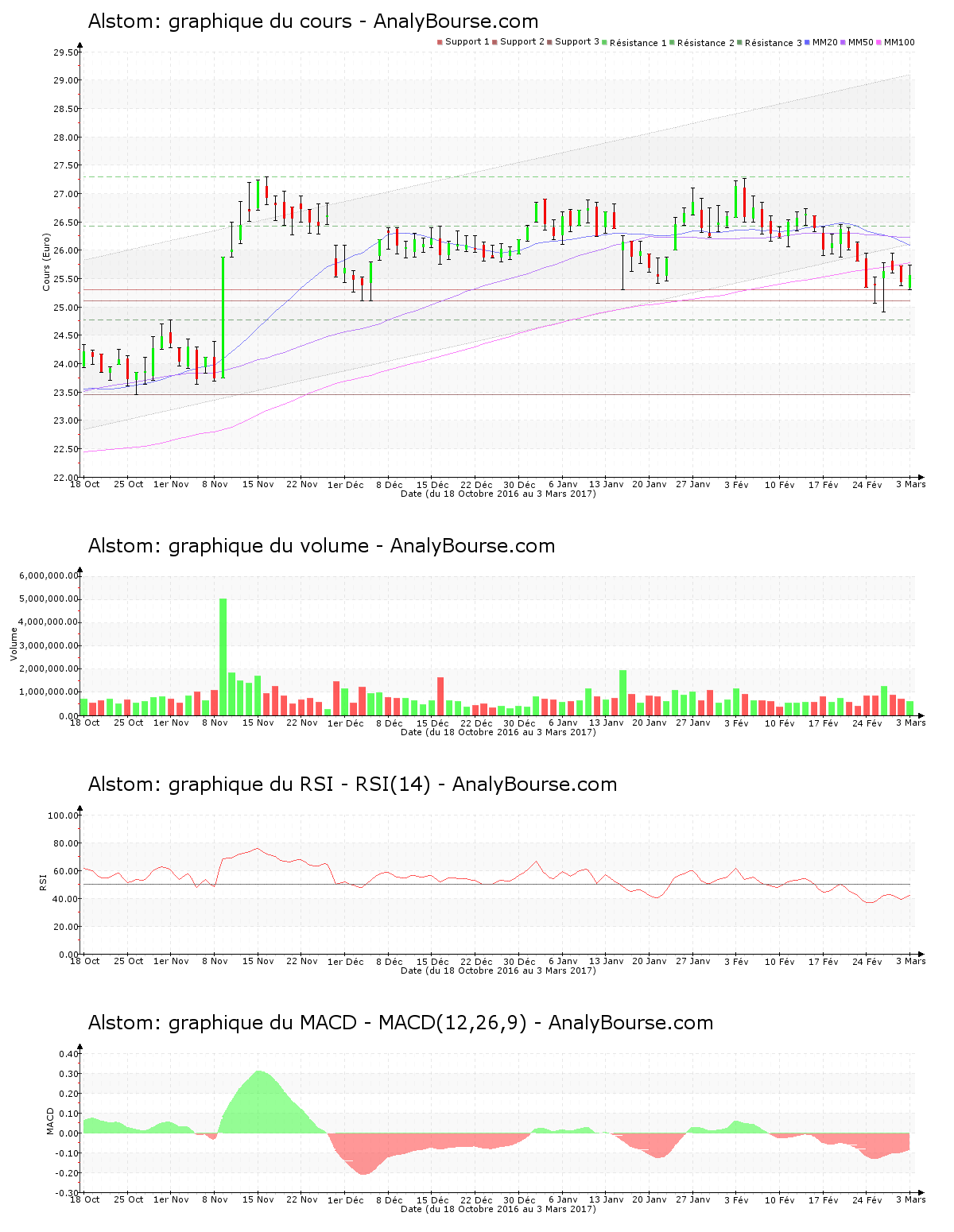The height and width of the screenshot is (1232, 954).
Task: Click the 'MACD' vertical axis label
Action: click(51, 1121)
